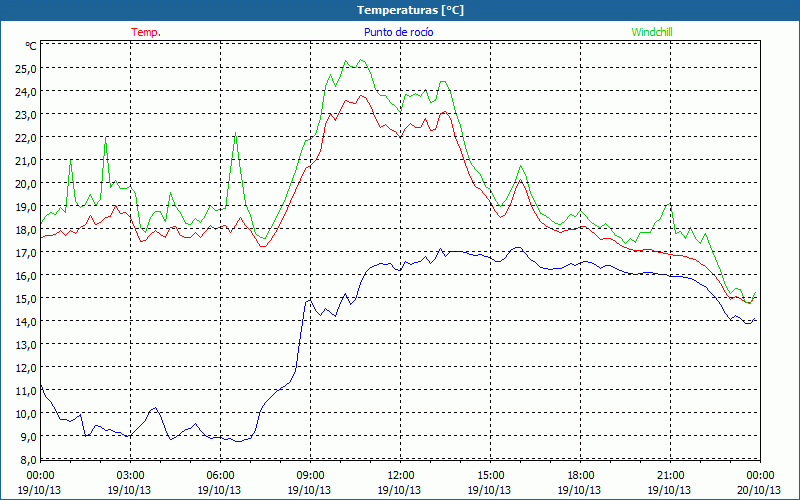Click the 18:00 time axis label

(x=580, y=476)
